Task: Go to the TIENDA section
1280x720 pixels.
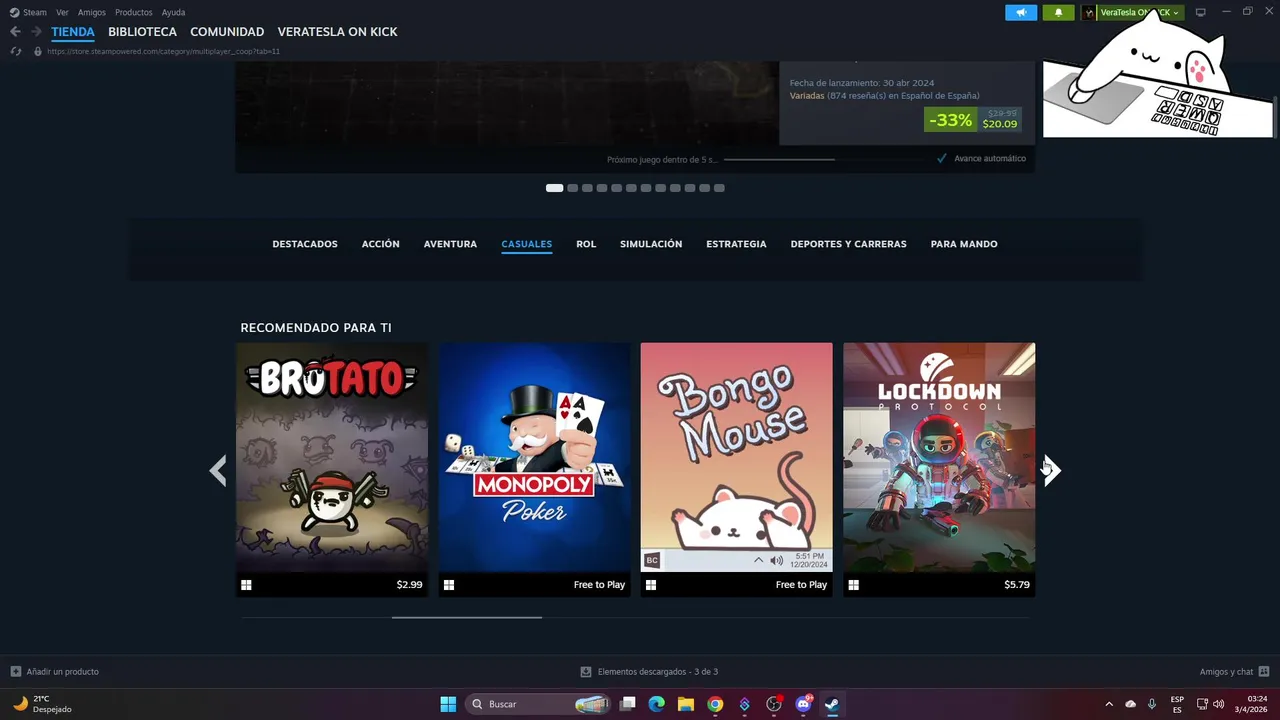Action: [73, 32]
